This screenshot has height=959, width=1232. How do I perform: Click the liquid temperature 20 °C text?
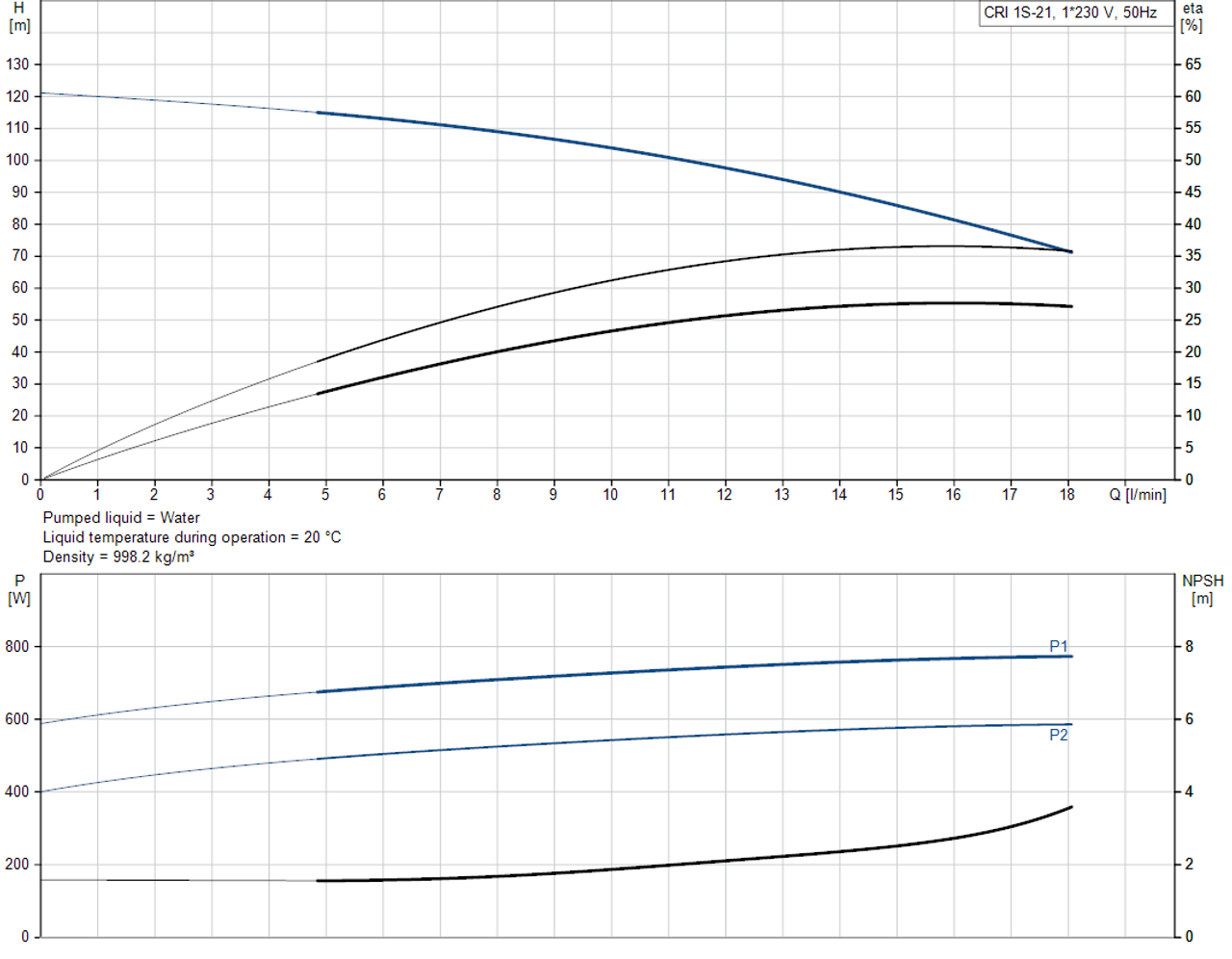click(x=192, y=537)
